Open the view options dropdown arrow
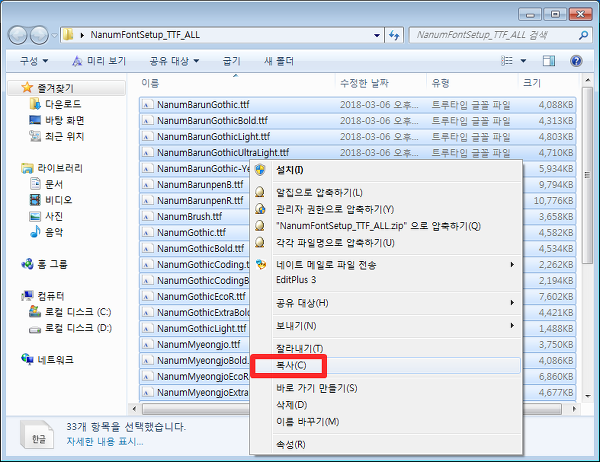Image resolution: width=600 pixels, height=462 pixels. [x=523, y=60]
